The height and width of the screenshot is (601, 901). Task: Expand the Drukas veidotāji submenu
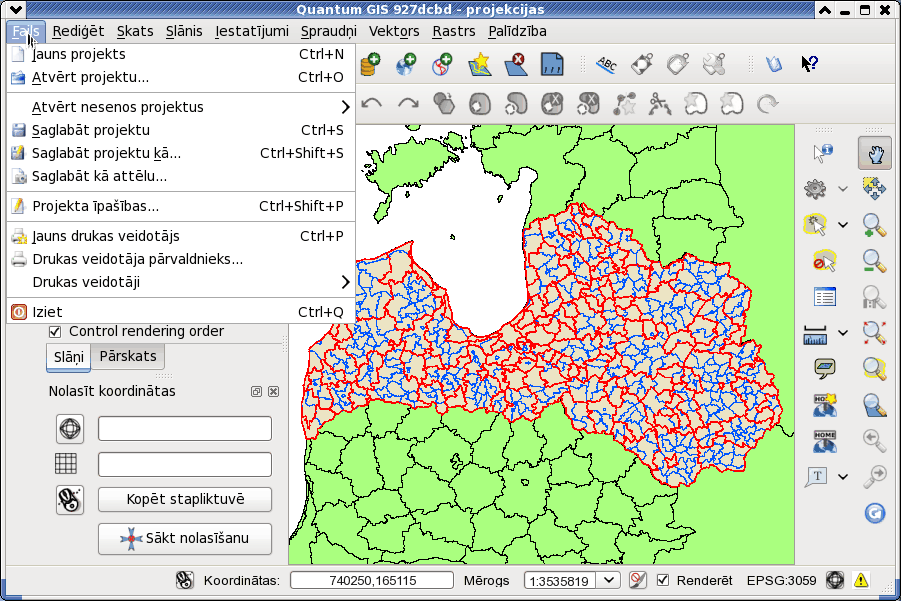point(181,282)
